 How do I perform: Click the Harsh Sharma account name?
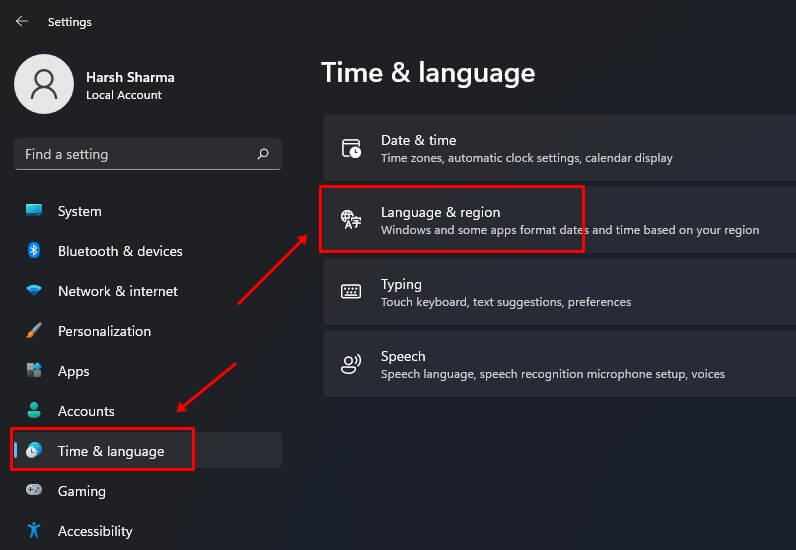(130, 77)
